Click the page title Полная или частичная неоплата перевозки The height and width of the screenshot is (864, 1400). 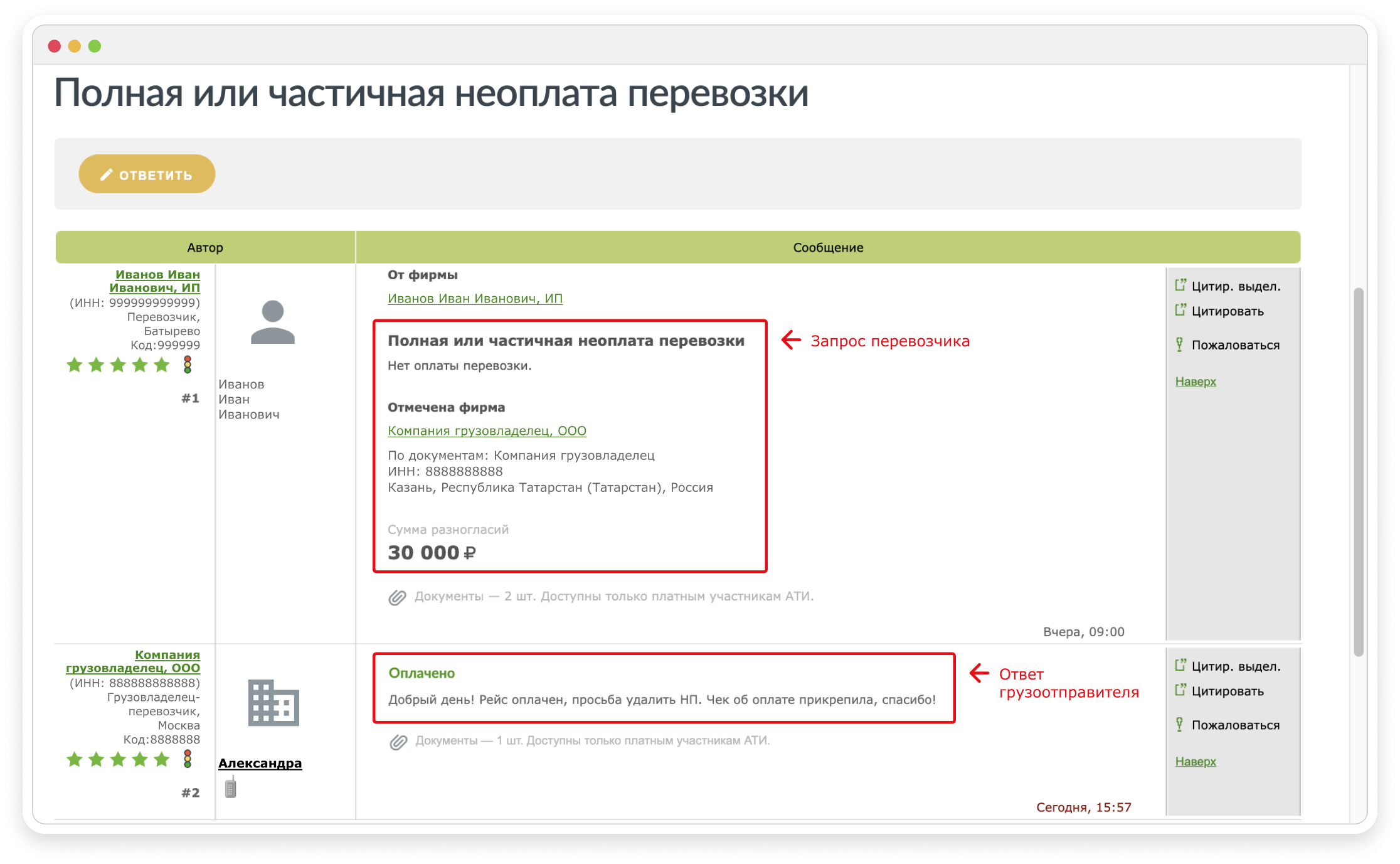pos(432,93)
